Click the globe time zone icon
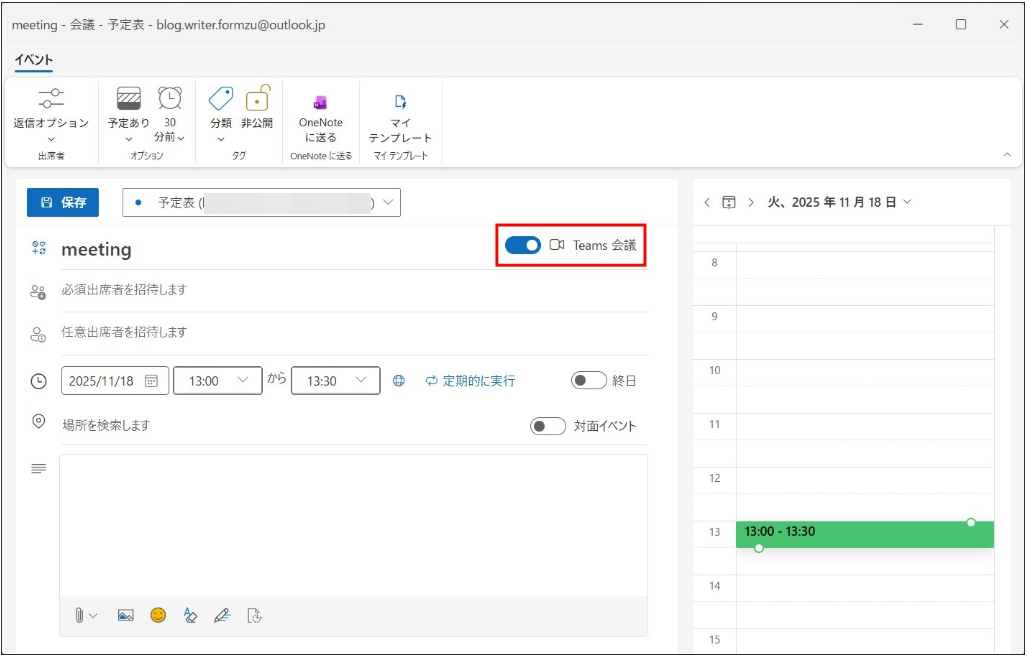This screenshot has width=1027, height=658. point(399,381)
